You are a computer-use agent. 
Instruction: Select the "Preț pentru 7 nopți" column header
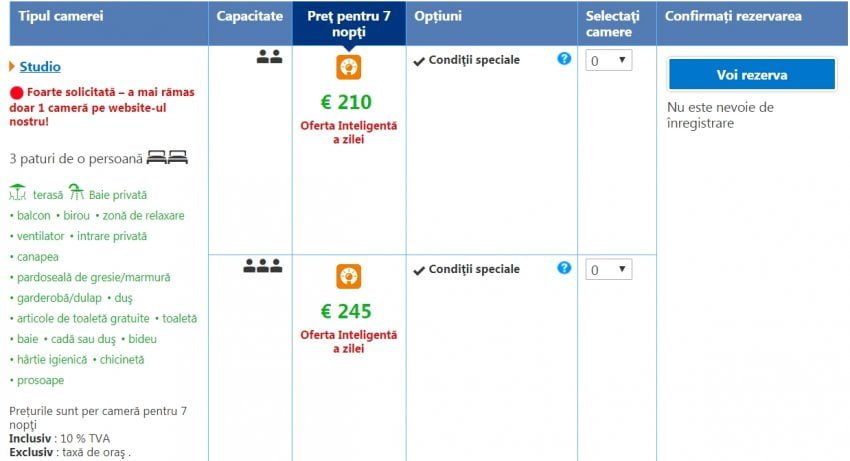[349, 24]
